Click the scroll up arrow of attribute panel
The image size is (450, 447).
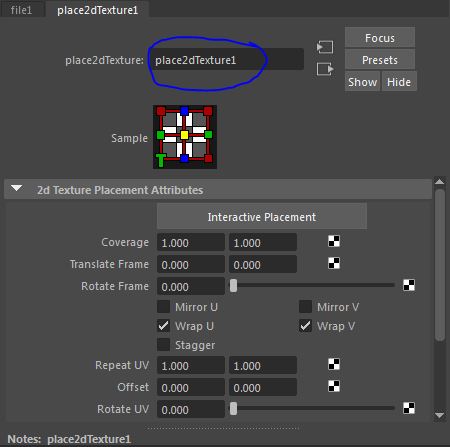440,182
